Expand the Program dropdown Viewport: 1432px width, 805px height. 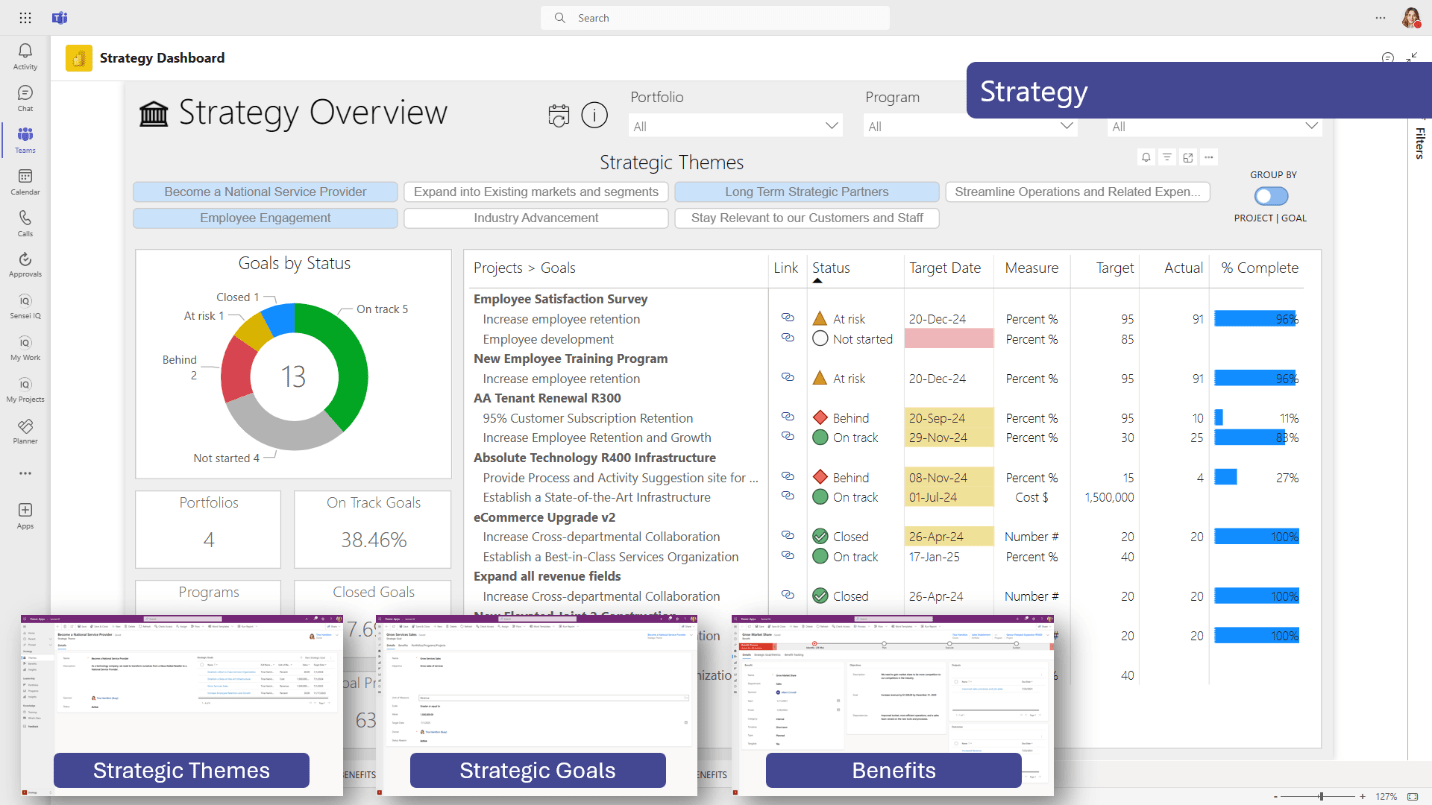click(x=971, y=126)
